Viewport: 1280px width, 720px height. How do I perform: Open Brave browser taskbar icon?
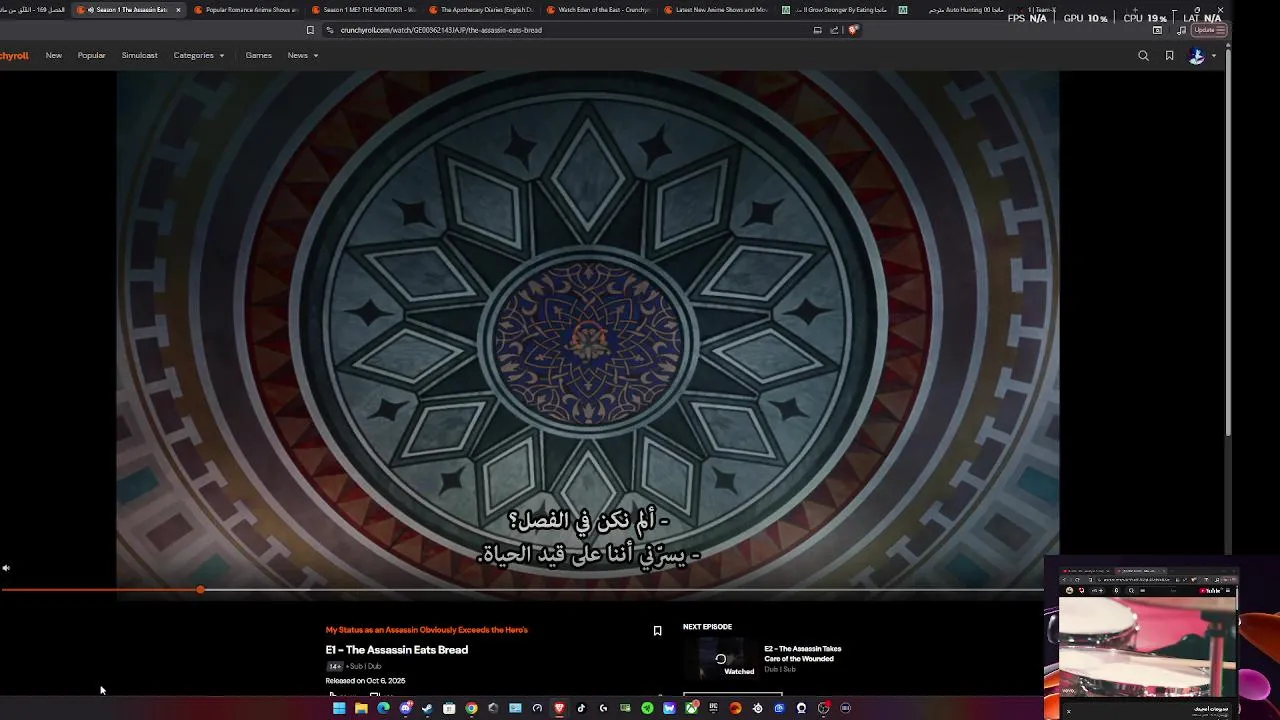pyautogui.click(x=559, y=708)
